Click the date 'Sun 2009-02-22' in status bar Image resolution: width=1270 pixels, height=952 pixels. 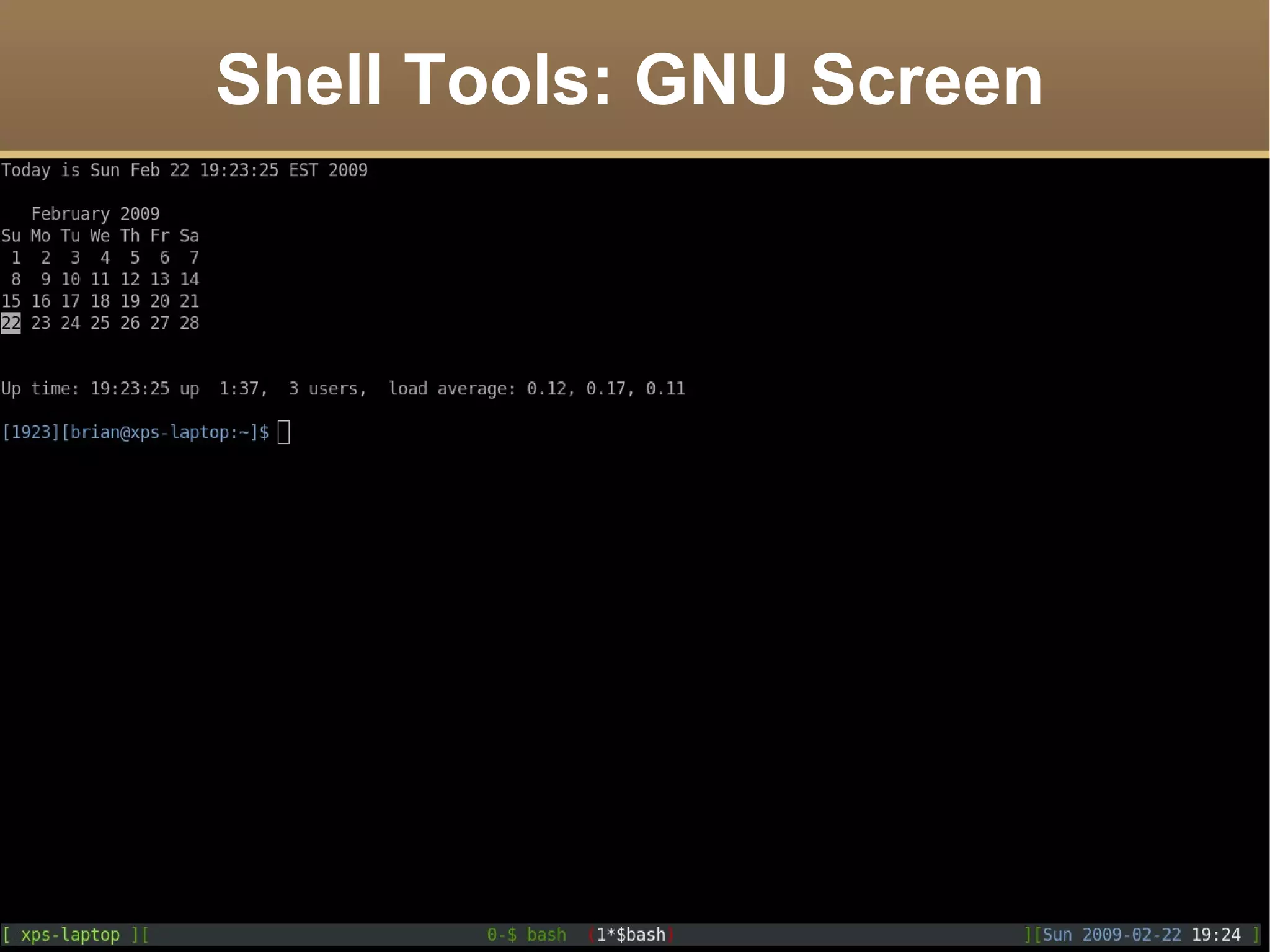coord(1112,935)
